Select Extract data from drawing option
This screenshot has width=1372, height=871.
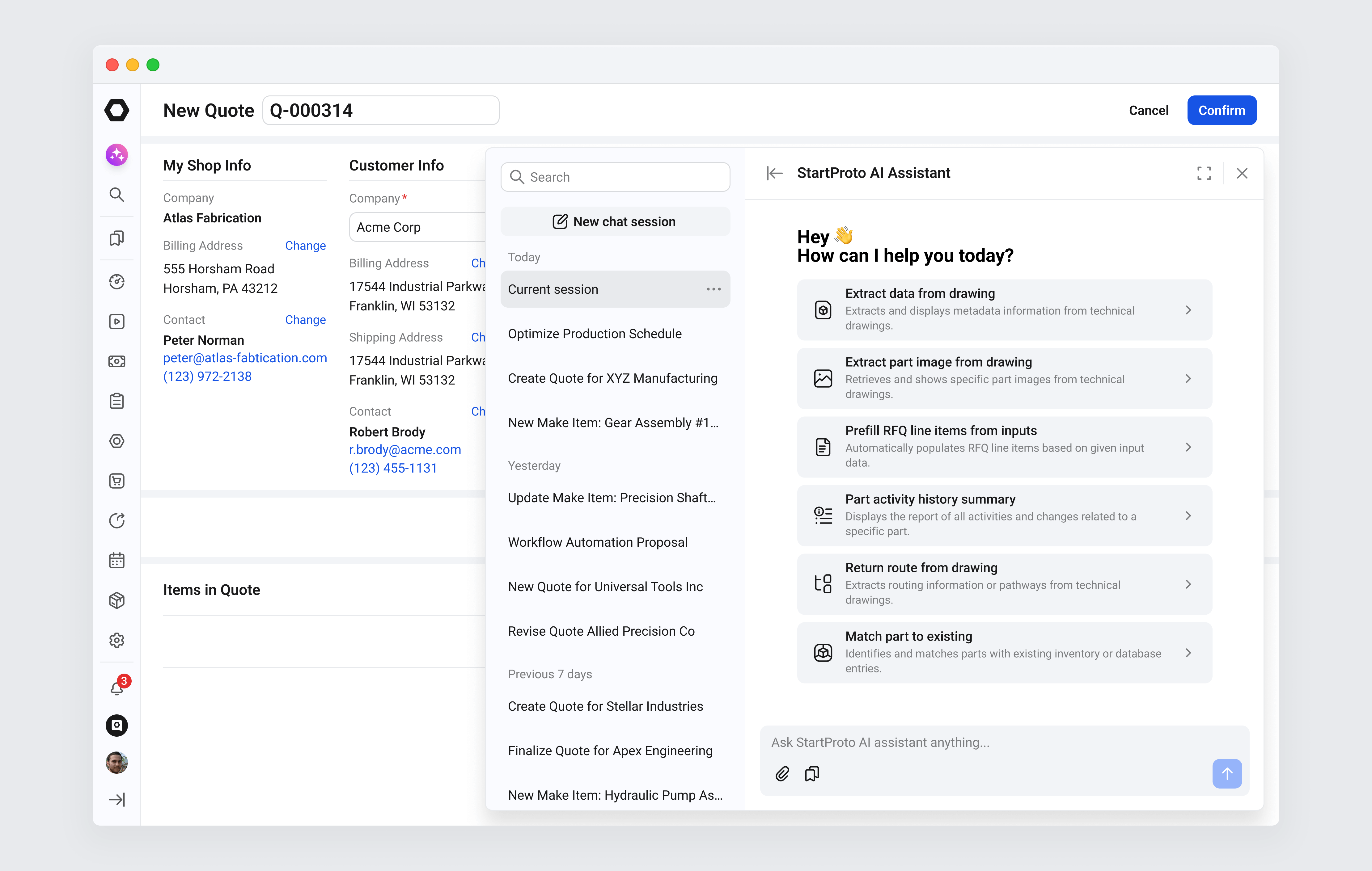[1004, 310]
